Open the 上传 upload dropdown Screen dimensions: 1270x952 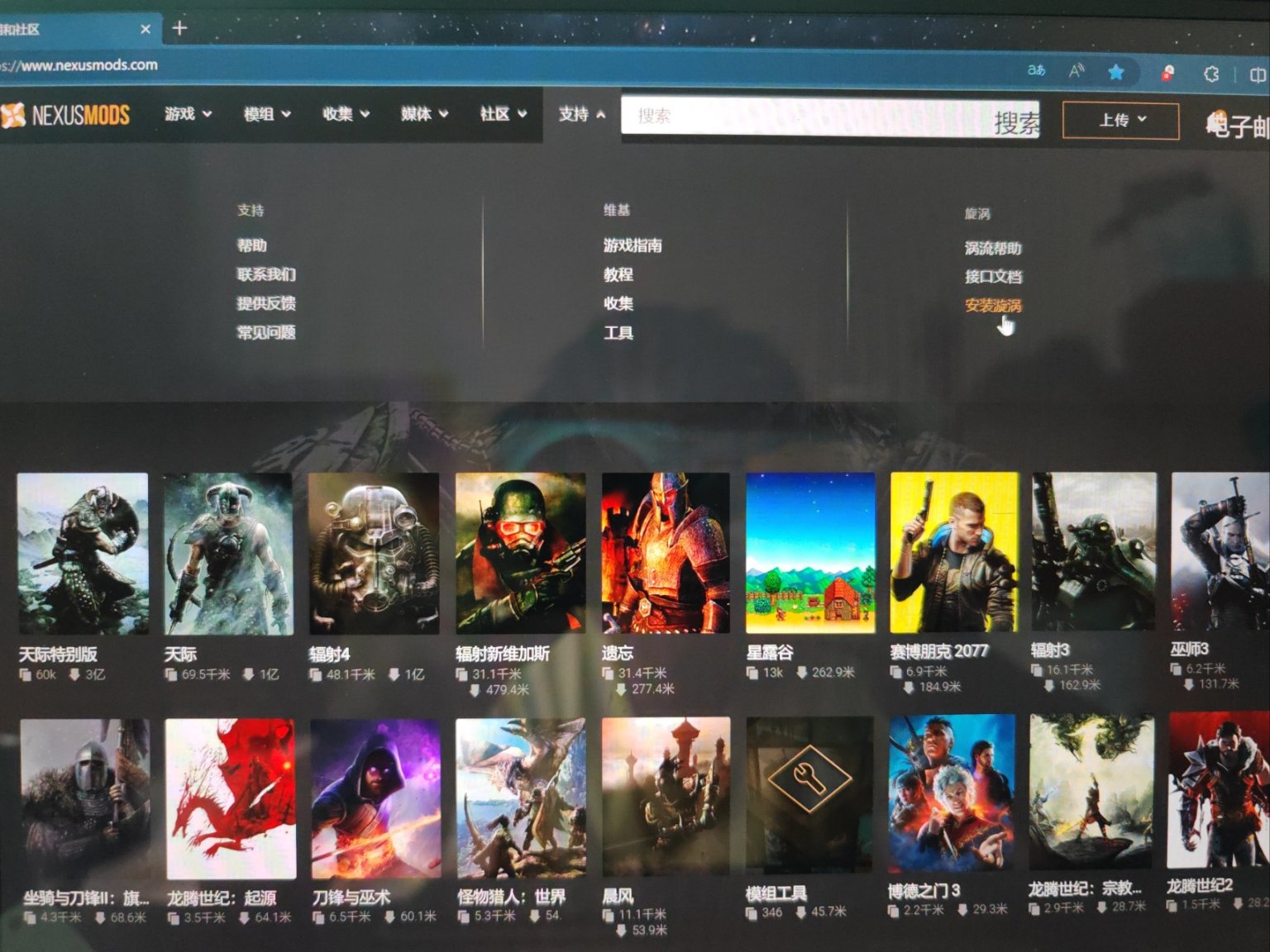[x=1120, y=121]
